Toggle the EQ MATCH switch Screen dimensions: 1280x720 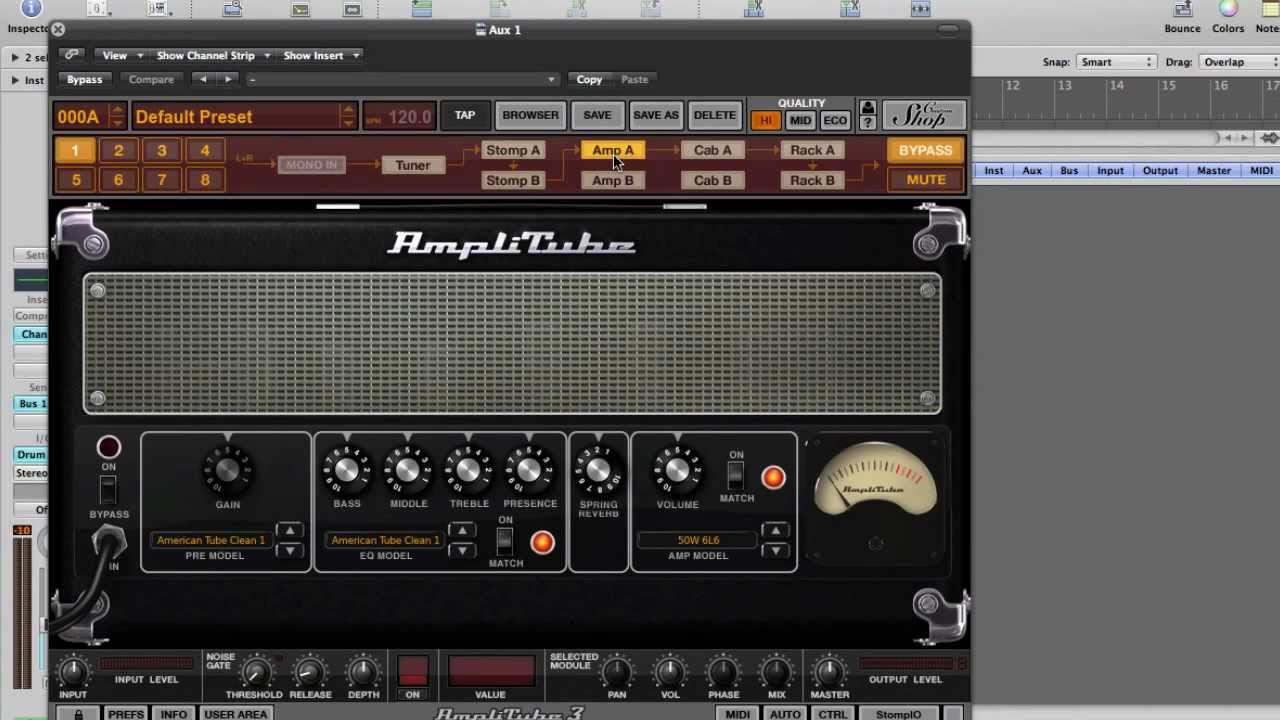(x=506, y=541)
